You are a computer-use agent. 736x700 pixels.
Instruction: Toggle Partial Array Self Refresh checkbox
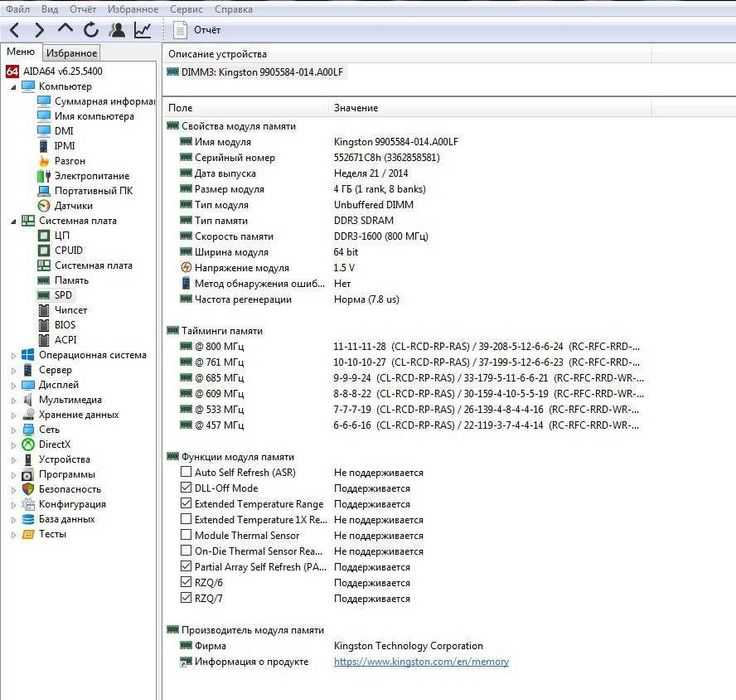[186, 566]
